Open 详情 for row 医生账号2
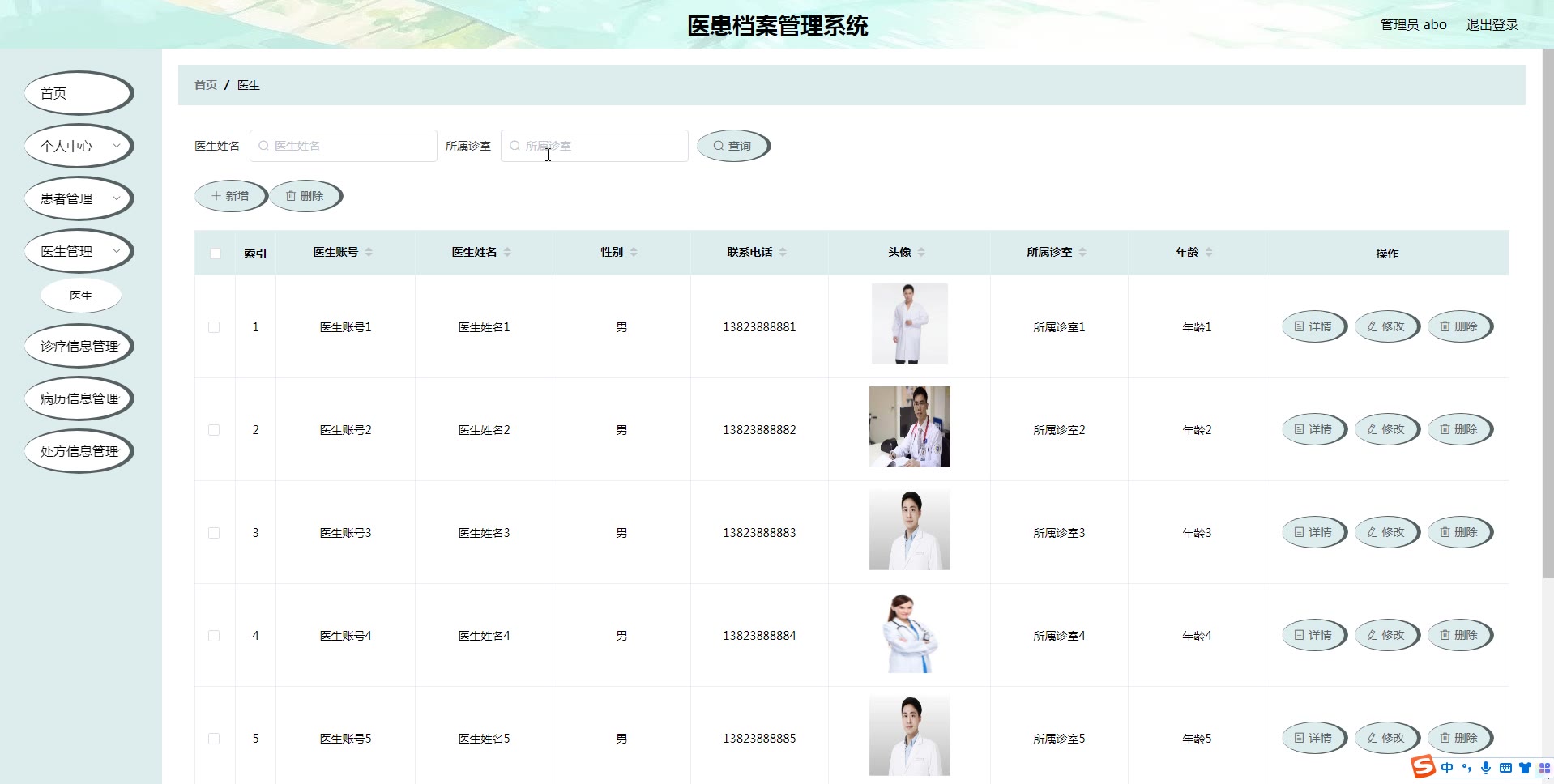Image resolution: width=1554 pixels, height=784 pixels. [x=1313, y=429]
